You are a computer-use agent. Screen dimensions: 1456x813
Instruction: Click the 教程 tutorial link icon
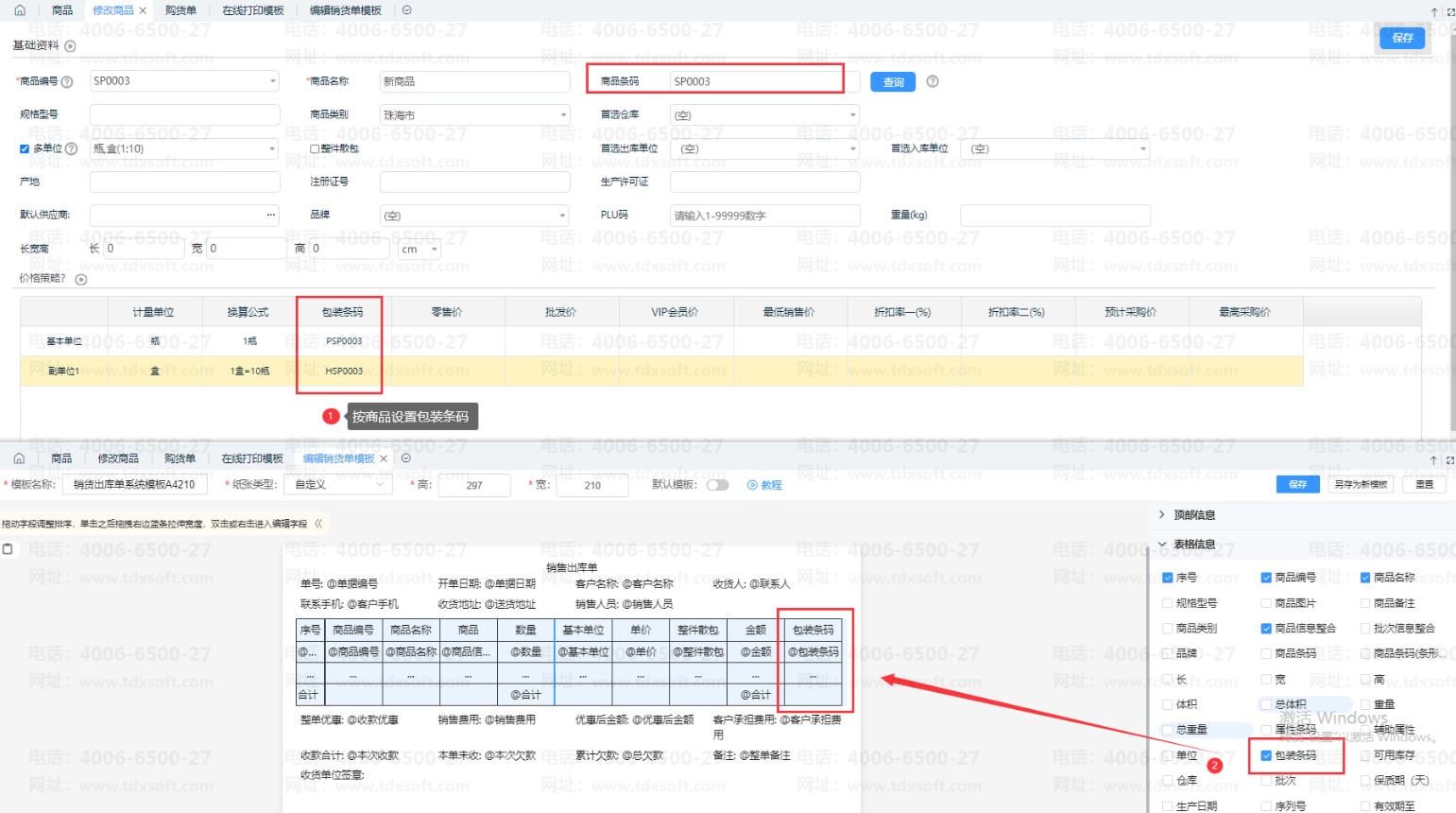(753, 485)
